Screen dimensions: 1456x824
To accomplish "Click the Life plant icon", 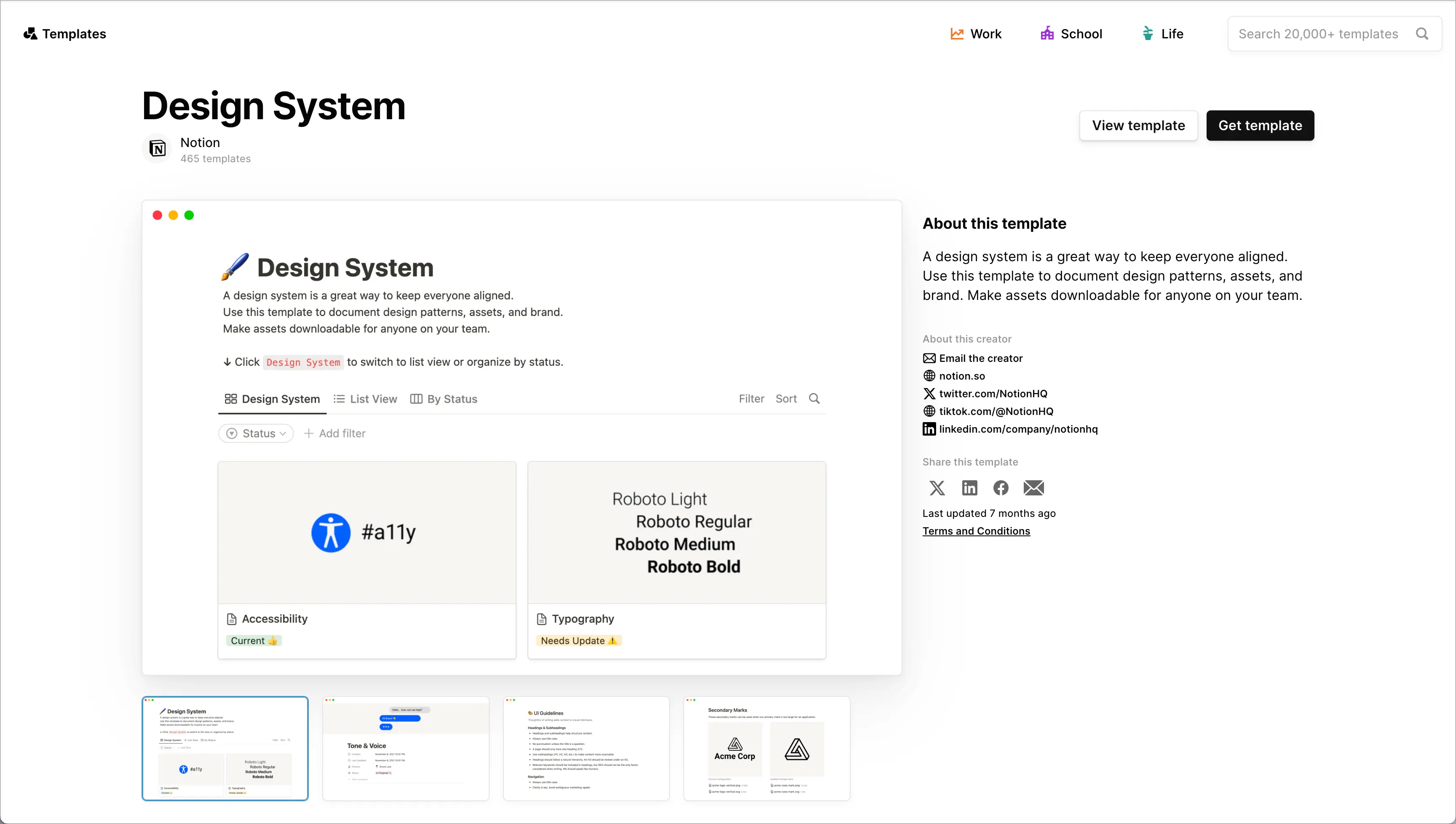I will click(1148, 33).
